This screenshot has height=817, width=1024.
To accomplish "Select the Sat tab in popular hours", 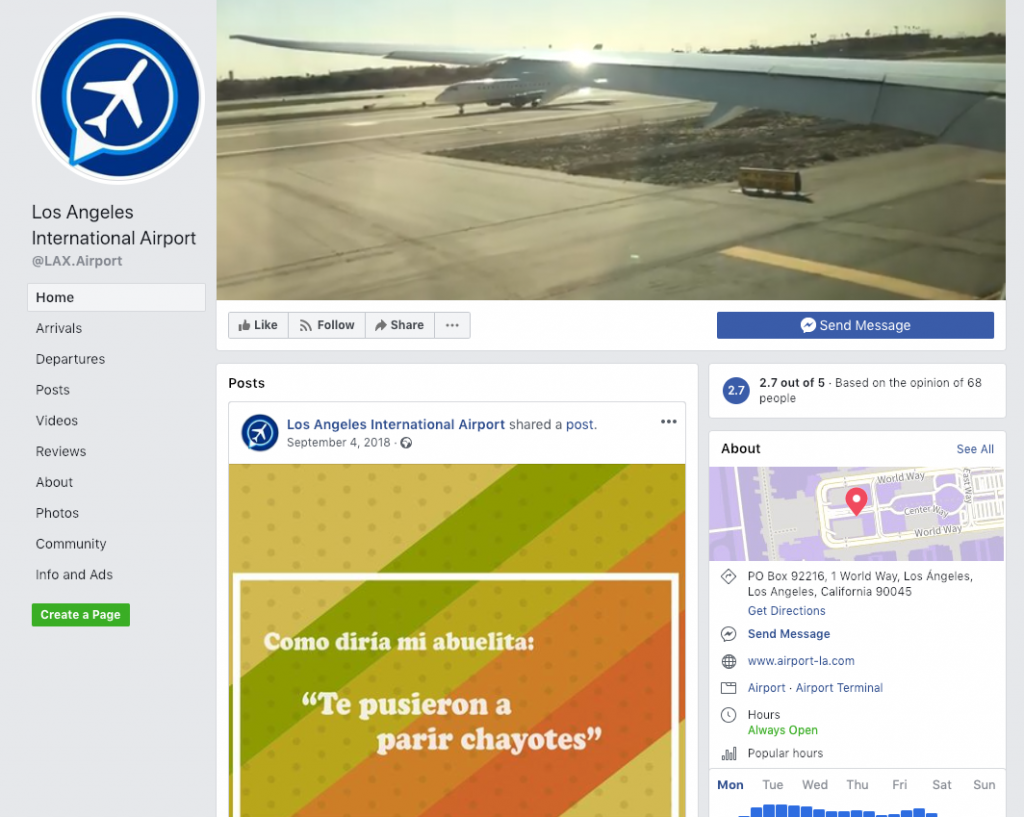I will [x=942, y=785].
